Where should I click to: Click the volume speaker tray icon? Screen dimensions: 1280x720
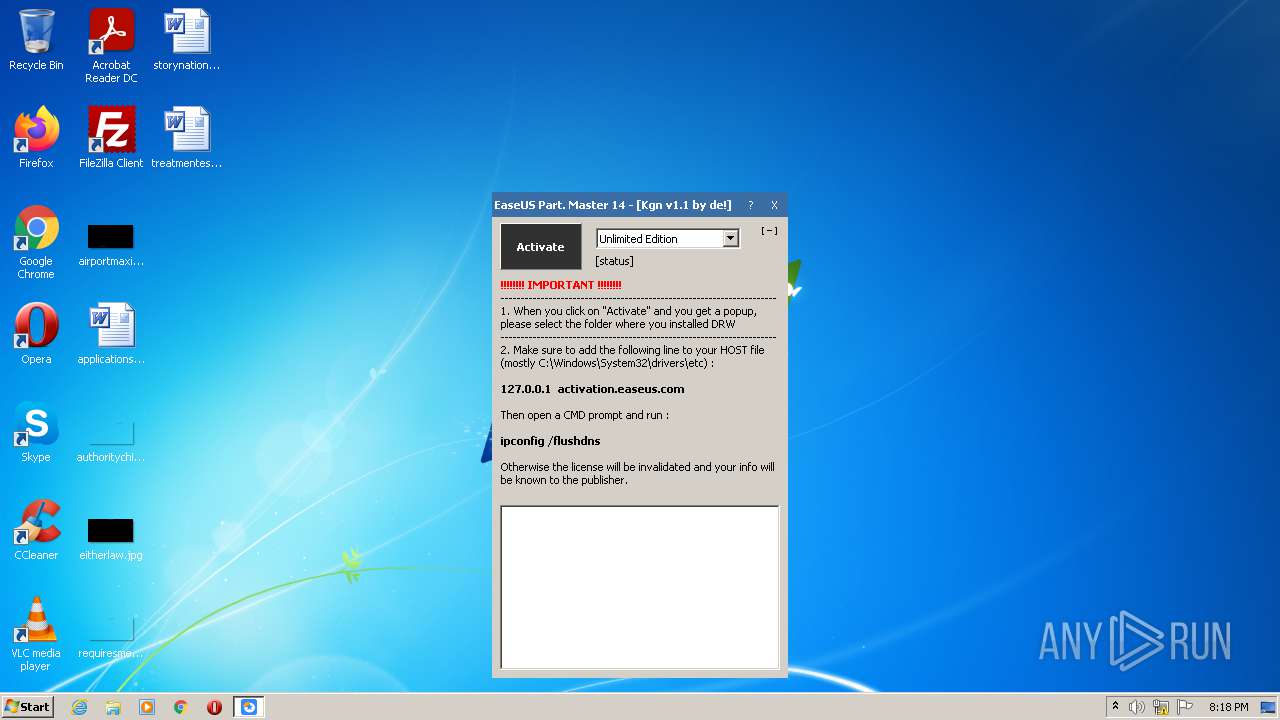click(x=1137, y=707)
